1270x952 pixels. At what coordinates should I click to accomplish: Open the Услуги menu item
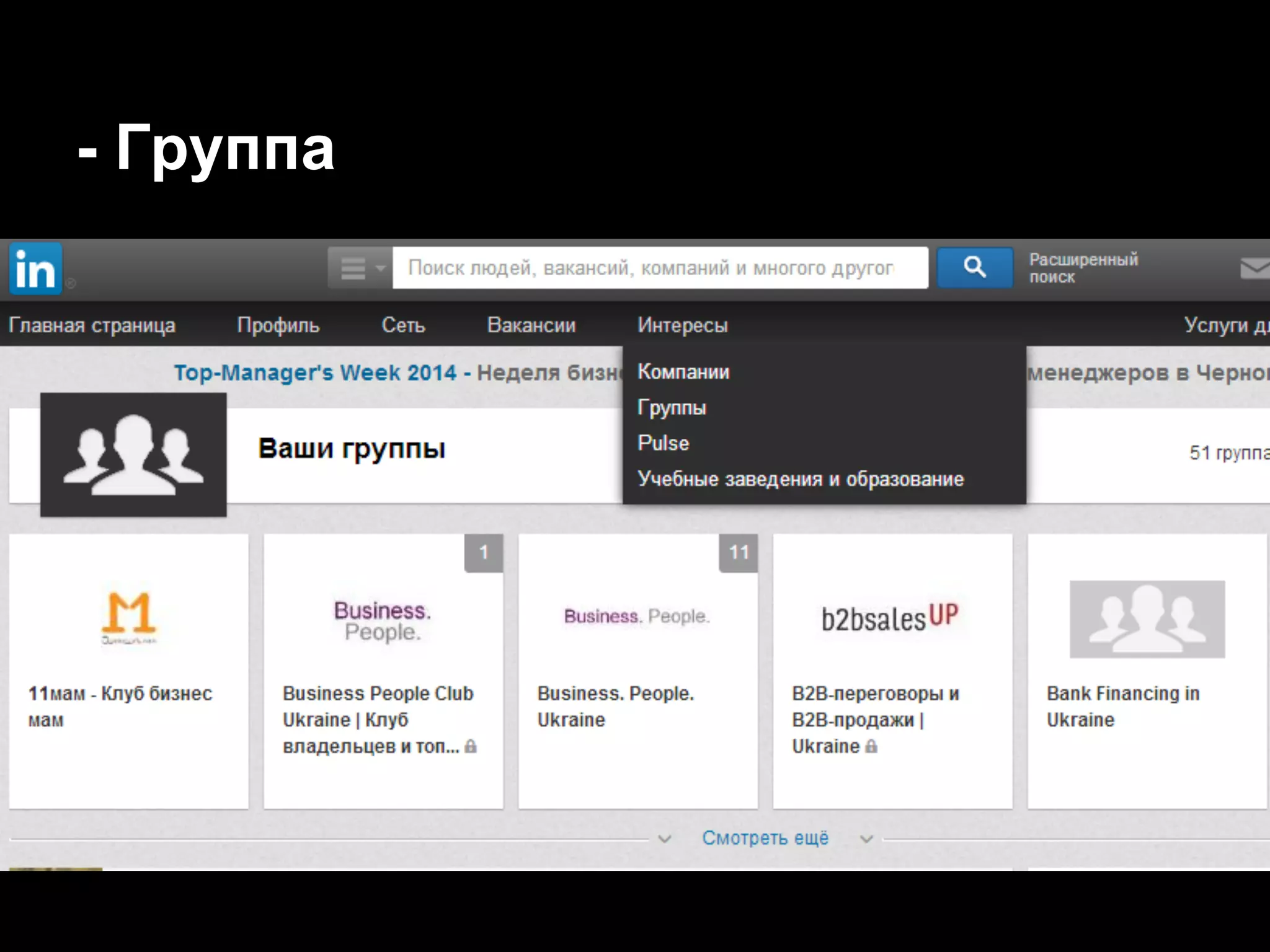pos(1227,325)
